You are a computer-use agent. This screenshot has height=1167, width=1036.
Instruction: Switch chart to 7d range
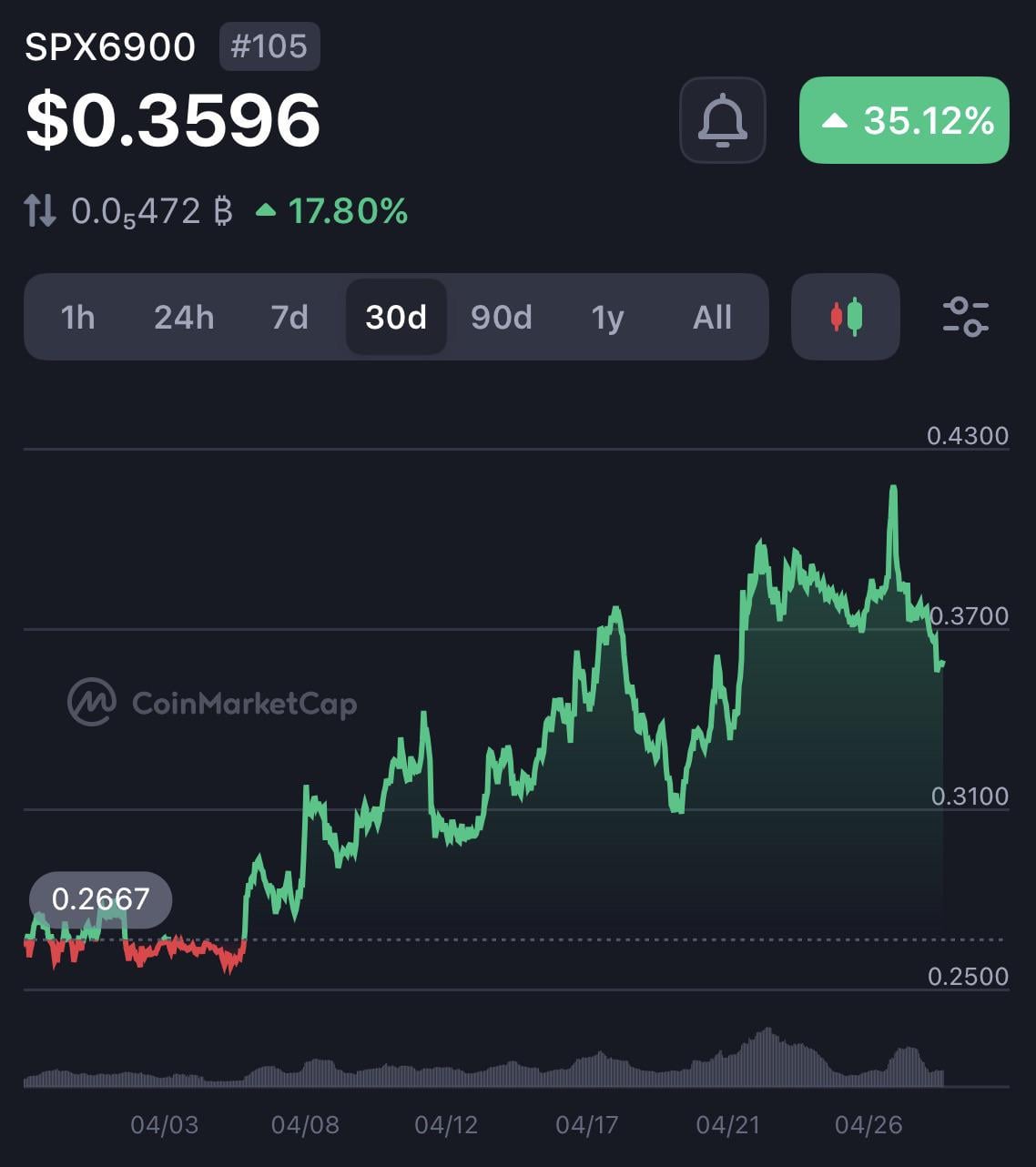coord(289,317)
